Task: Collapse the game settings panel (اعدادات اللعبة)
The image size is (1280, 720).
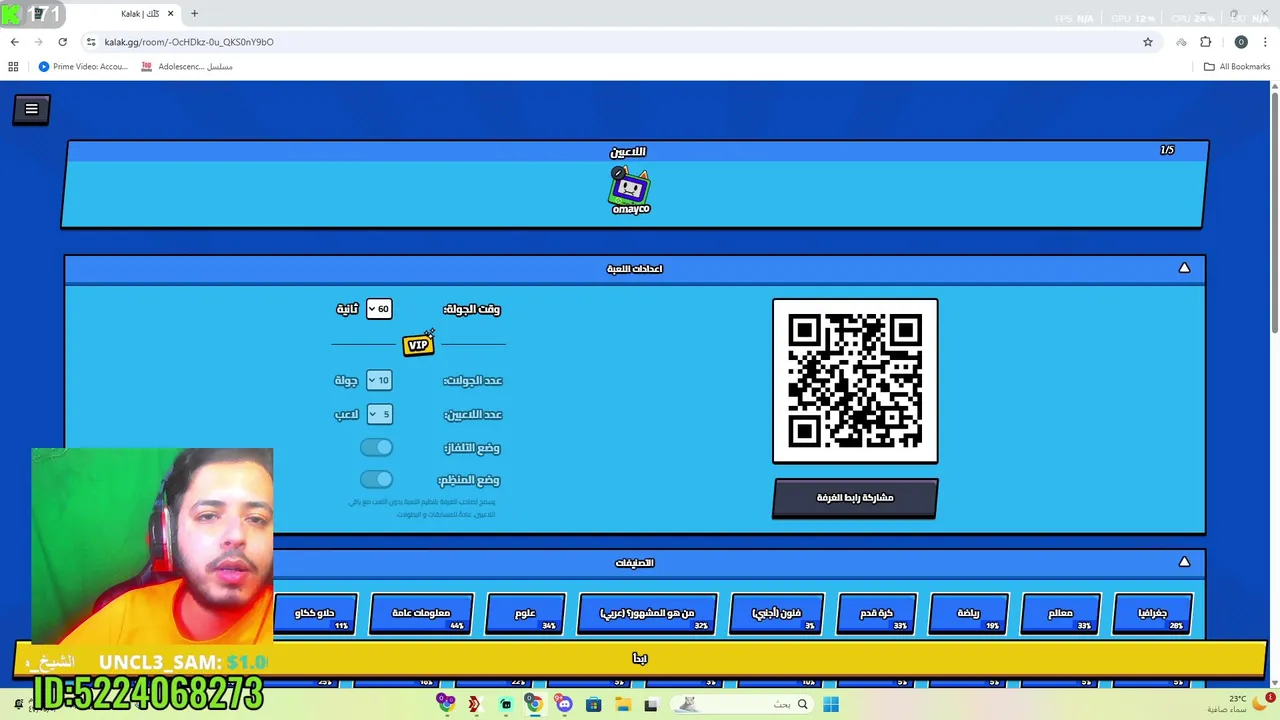Action: pyautogui.click(x=1184, y=268)
